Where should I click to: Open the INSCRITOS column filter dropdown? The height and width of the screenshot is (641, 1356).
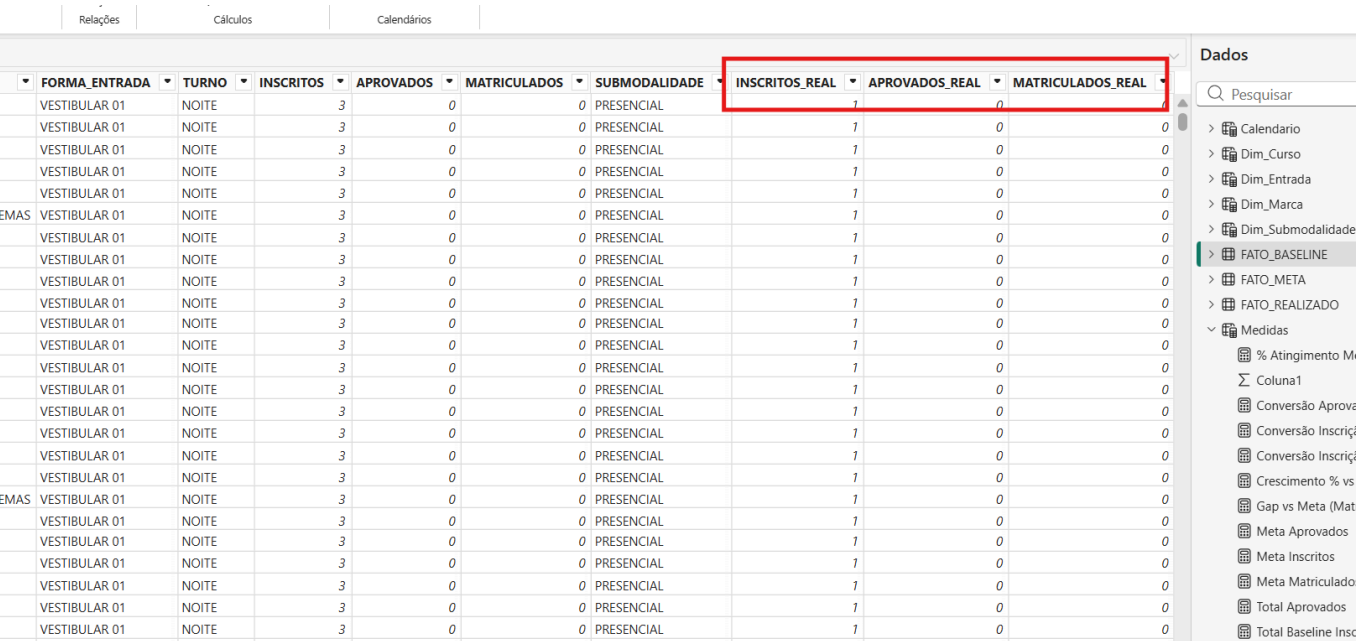click(341, 82)
